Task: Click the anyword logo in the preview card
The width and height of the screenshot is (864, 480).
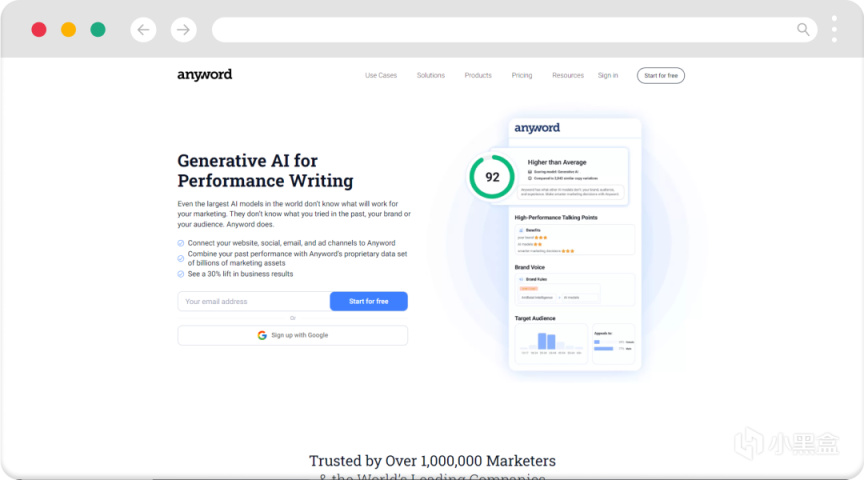Action: (x=537, y=128)
